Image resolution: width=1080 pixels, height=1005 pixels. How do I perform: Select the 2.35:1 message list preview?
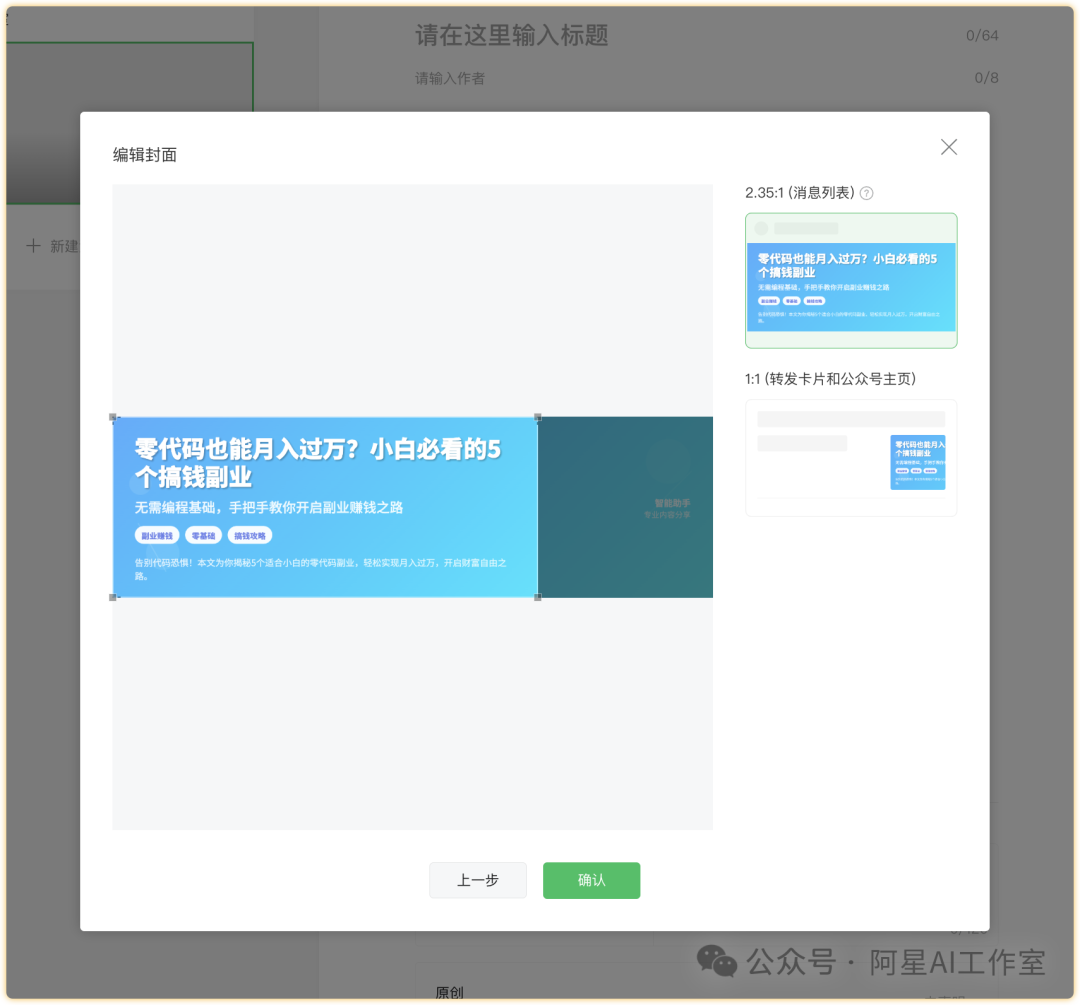coord(851,280)
